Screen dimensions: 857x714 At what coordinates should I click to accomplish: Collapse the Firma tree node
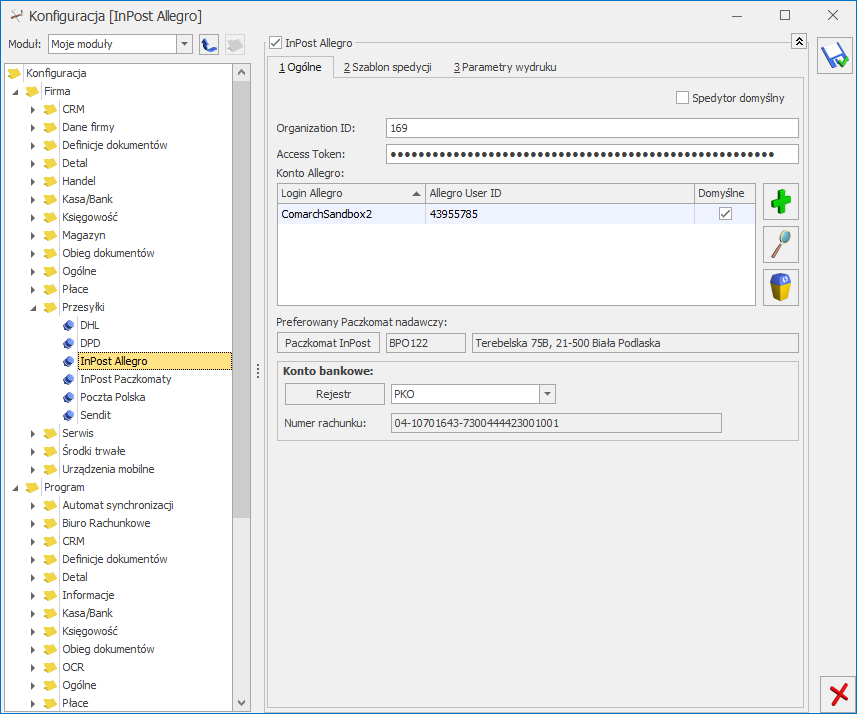[15, 92]
